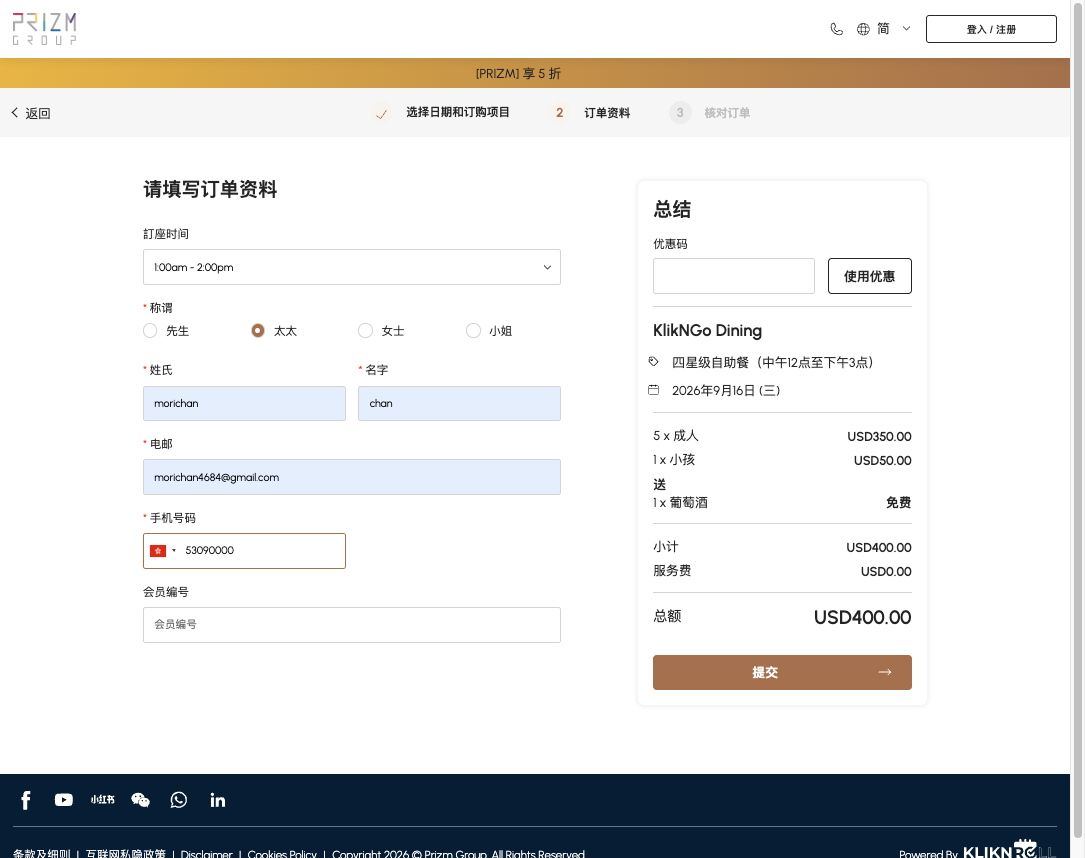The width and height of the screenshot is (1085, 858).
Task: Open the Facebook footer icon
Action: click(26, 800)
